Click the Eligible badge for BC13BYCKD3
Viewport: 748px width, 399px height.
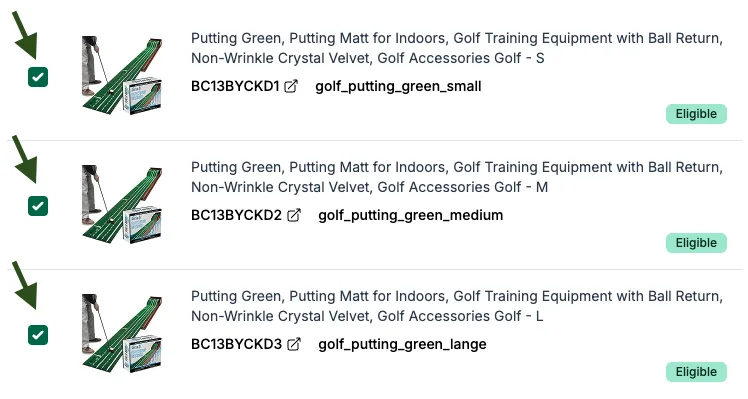click(696, 372)
